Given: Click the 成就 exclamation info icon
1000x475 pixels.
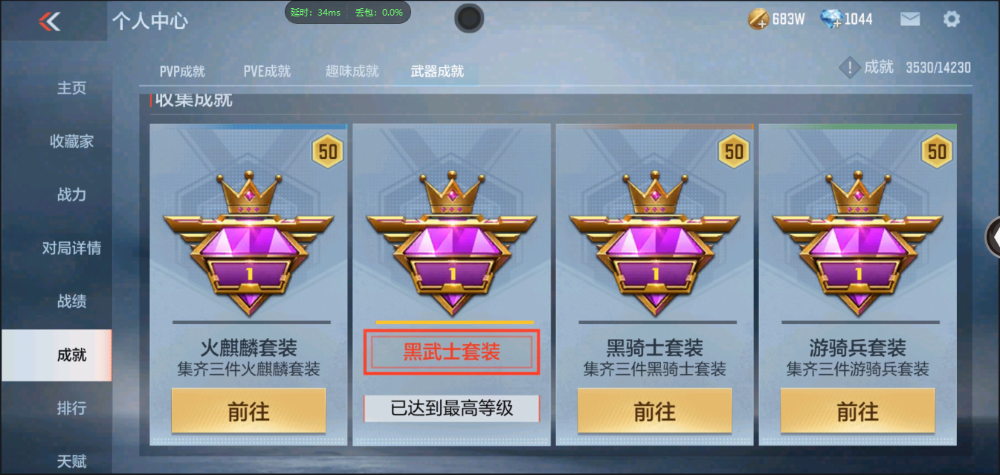Looking at the screenshot, I should click(849, 67).
